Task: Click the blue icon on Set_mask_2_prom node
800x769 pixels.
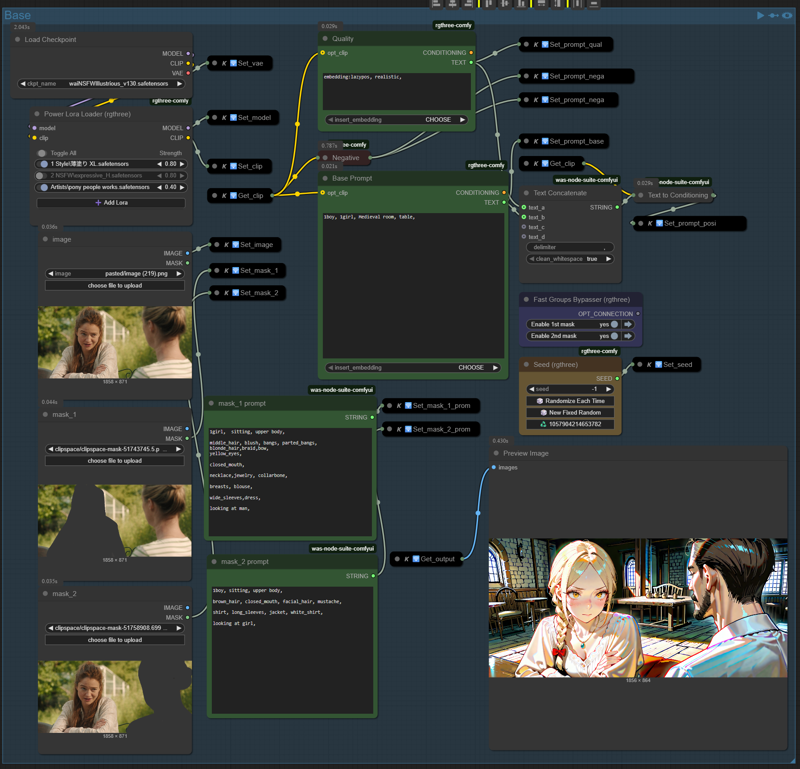Action: (408, 429)
